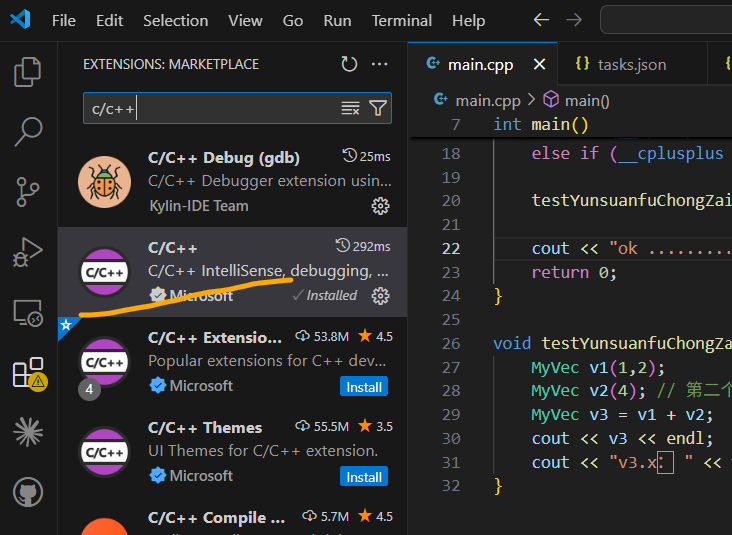732x535 pixels.
Task: Click the Installed status label
Action: [331, 295]
